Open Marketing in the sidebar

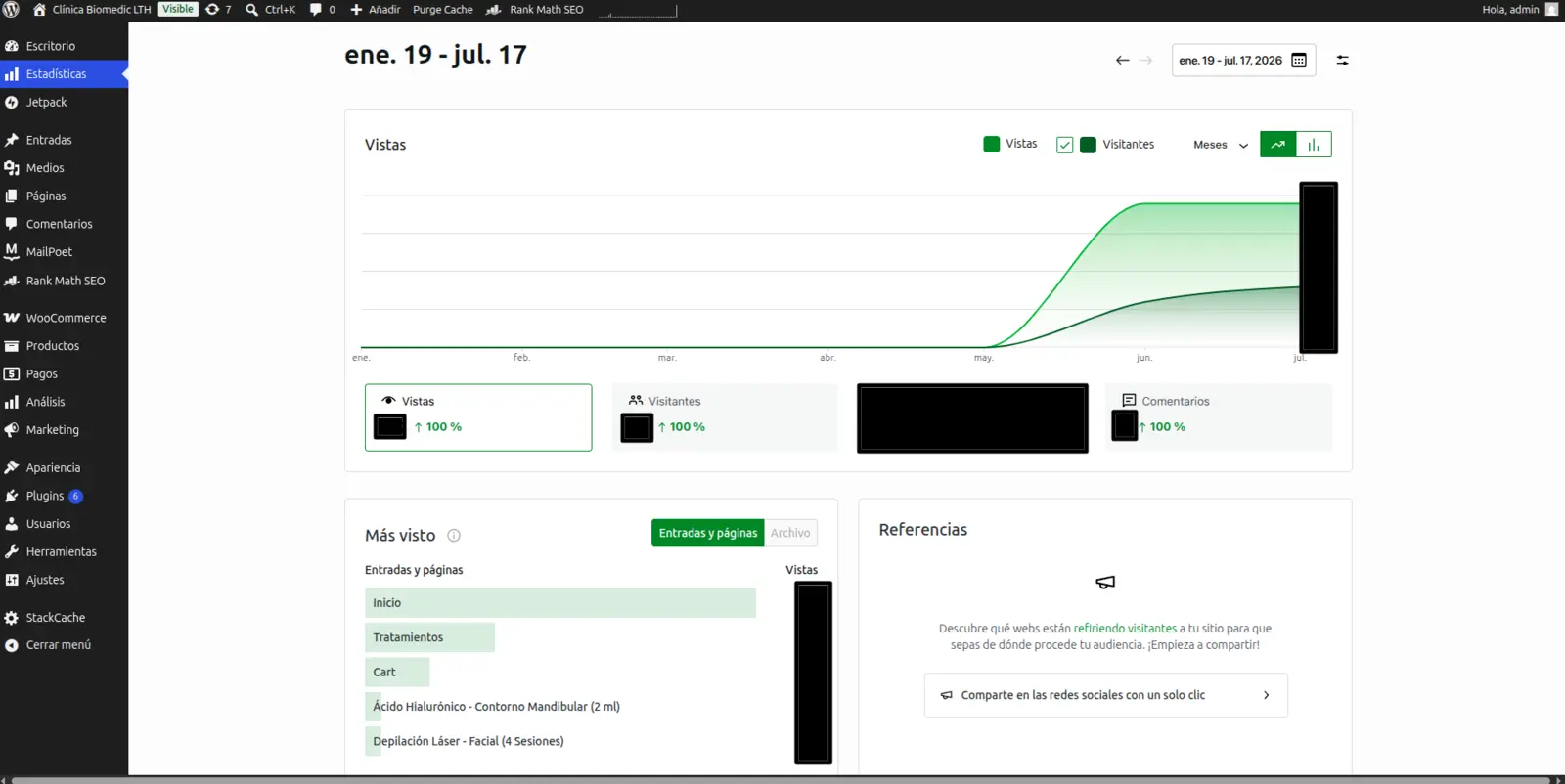coord(64,430)
